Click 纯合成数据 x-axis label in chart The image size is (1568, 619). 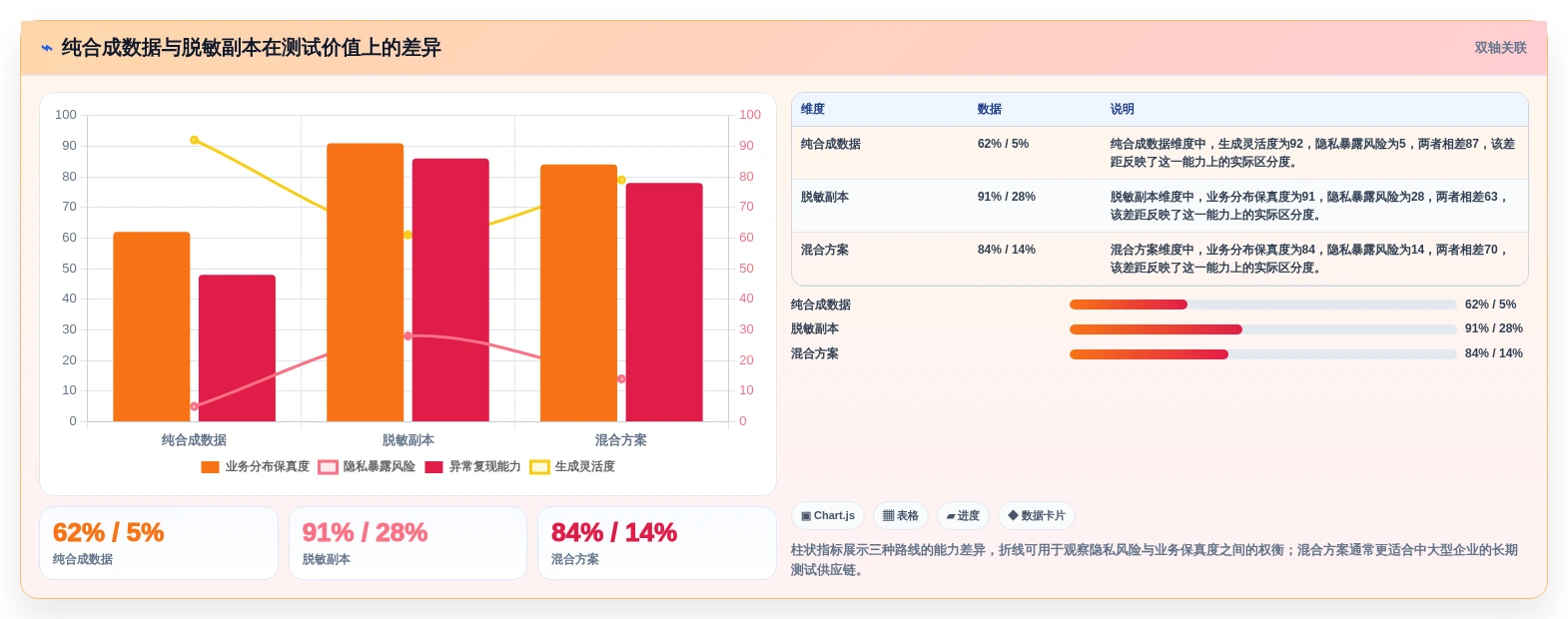(x=194, y=440)
